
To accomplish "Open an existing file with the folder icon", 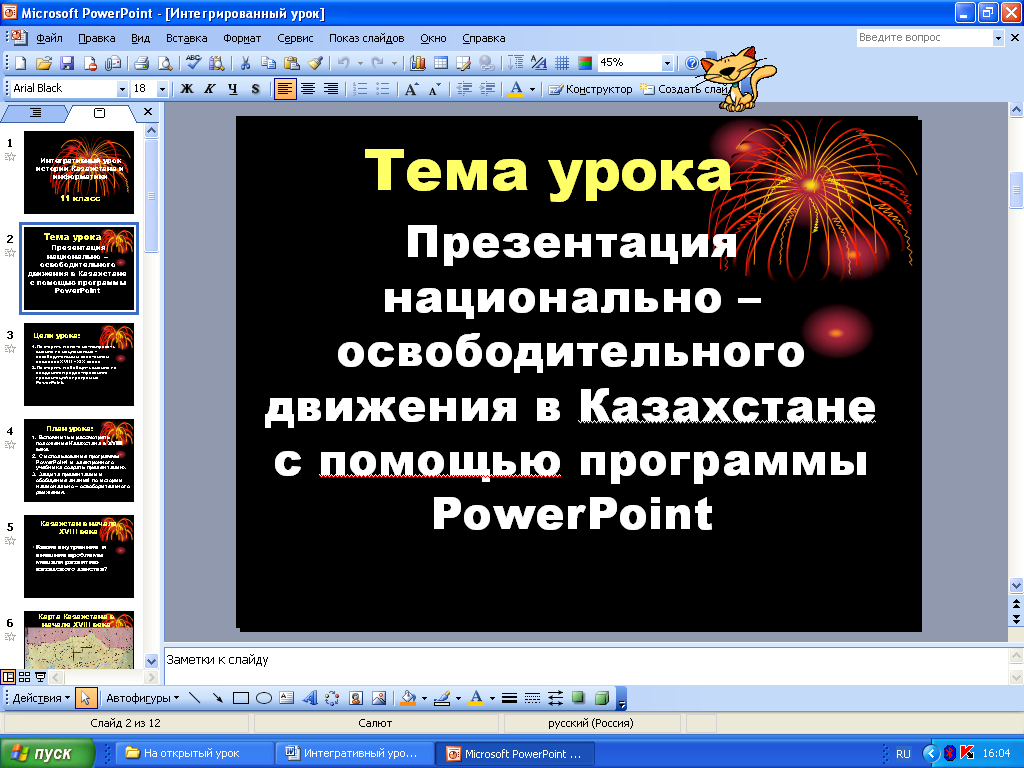I will point(43,63).
